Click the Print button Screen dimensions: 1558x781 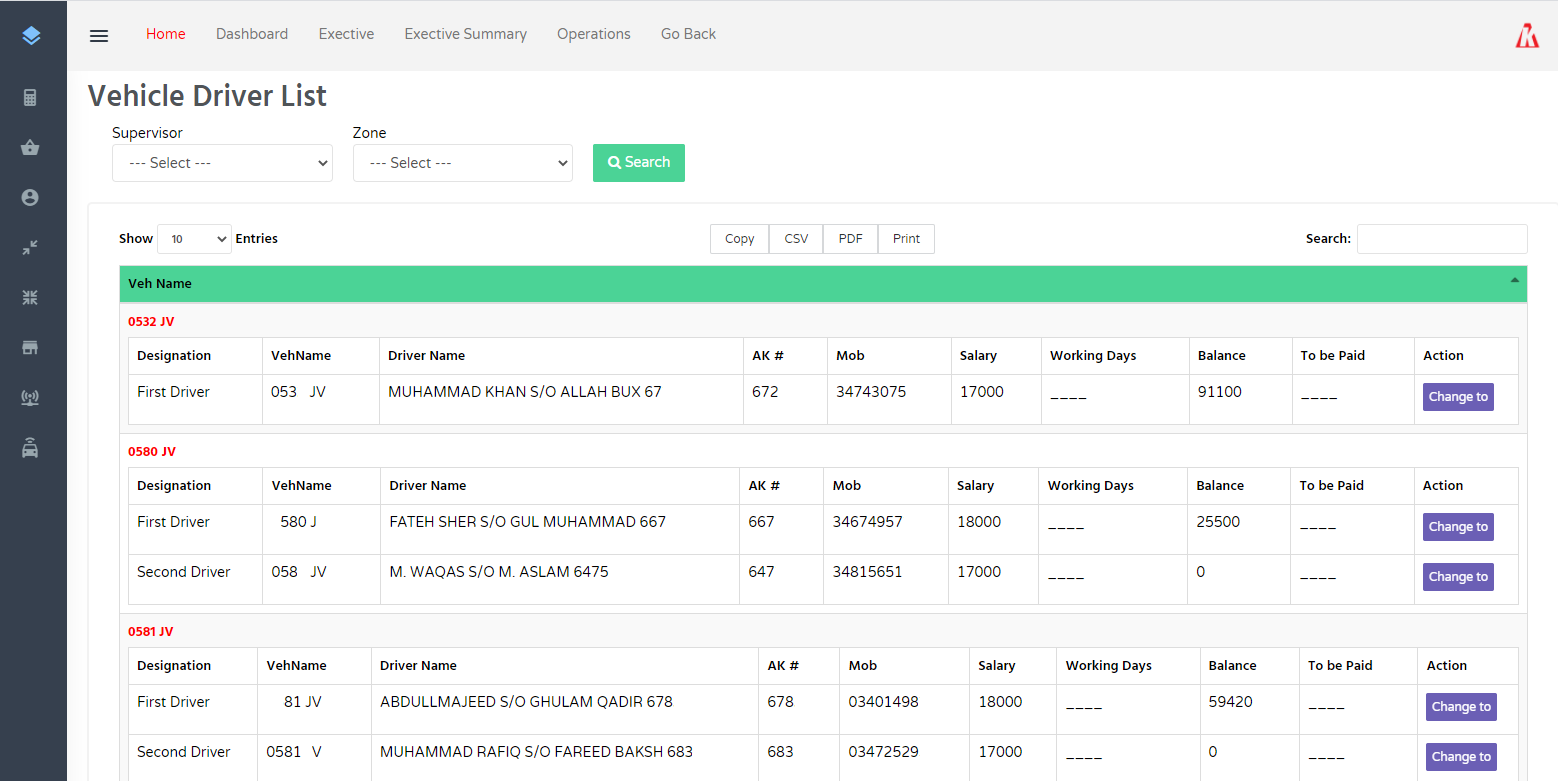(906, 239)
